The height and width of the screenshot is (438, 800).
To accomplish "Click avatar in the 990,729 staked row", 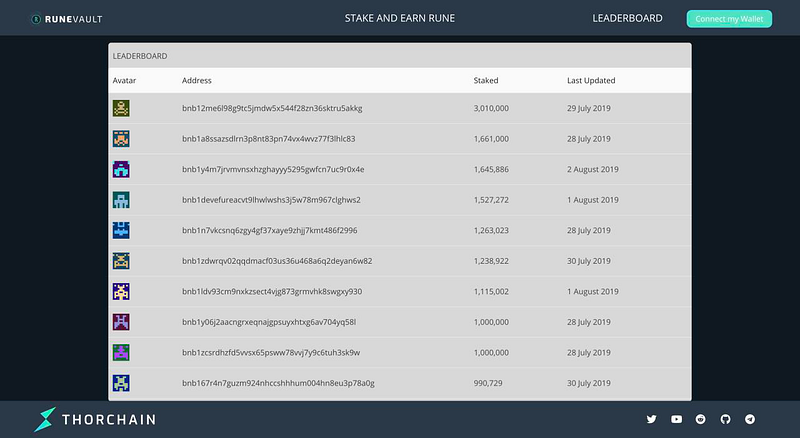I will click(x=121, y=383).
